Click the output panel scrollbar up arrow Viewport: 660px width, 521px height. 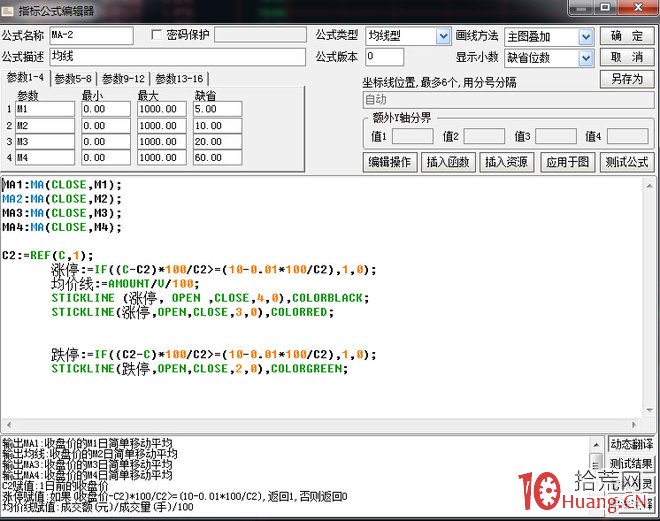[x=597, y=444]
